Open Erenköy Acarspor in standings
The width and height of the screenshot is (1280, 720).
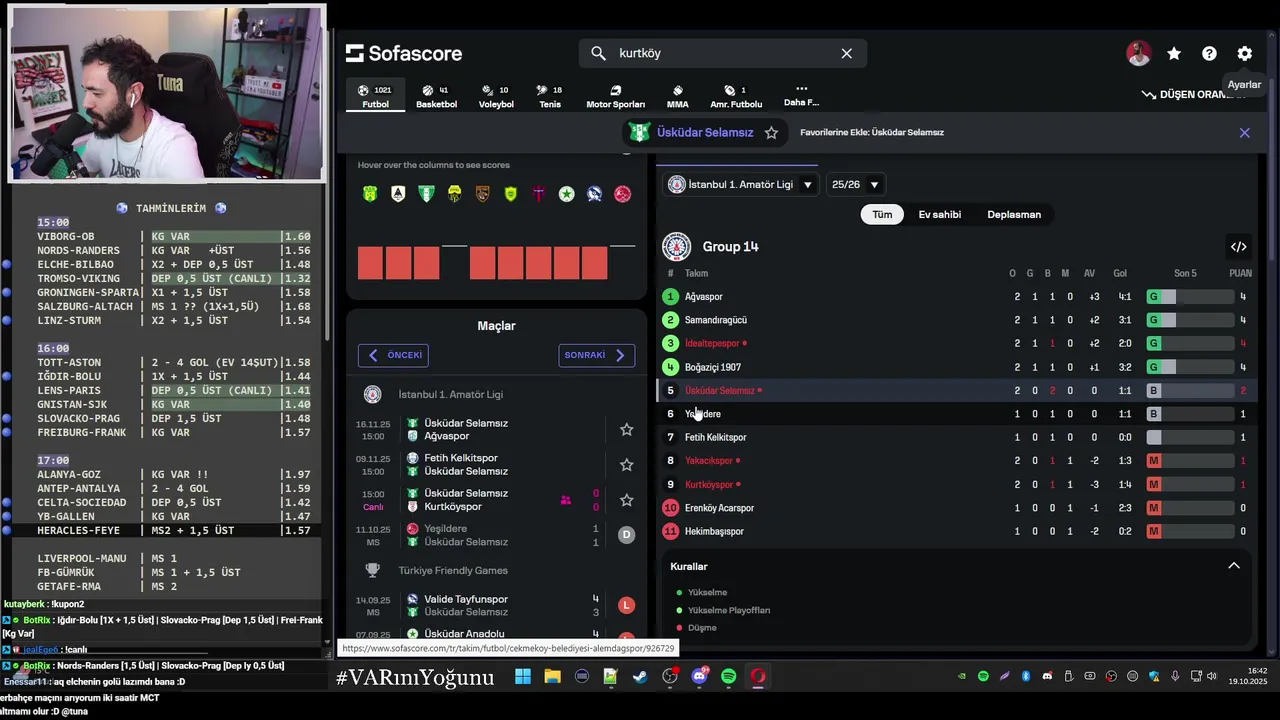click(720, 508)
